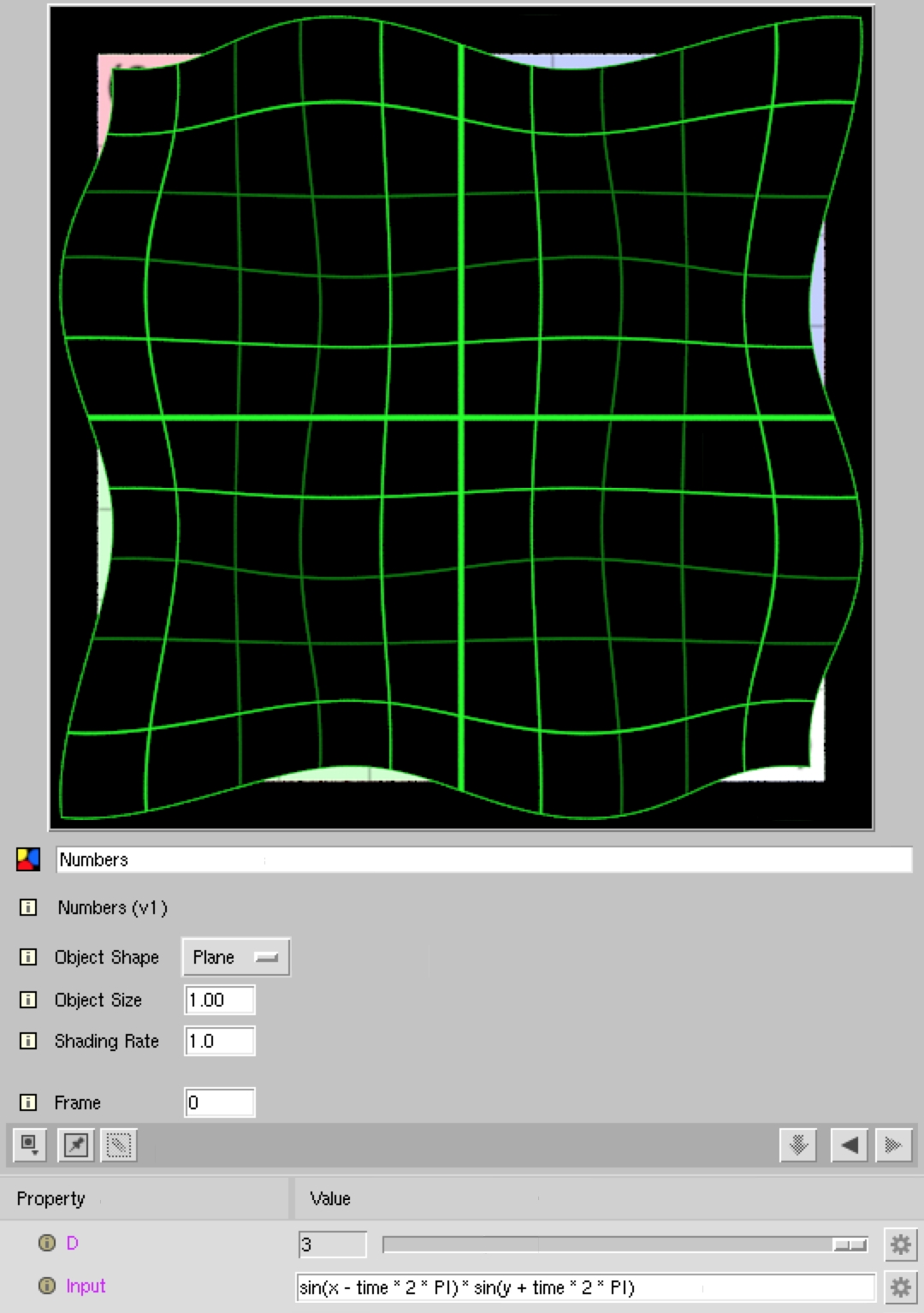Image resolution: width=924 pixels, height=1313 pixels.
Task: Click the Frame field showing 0
Action: point(220,1102)
